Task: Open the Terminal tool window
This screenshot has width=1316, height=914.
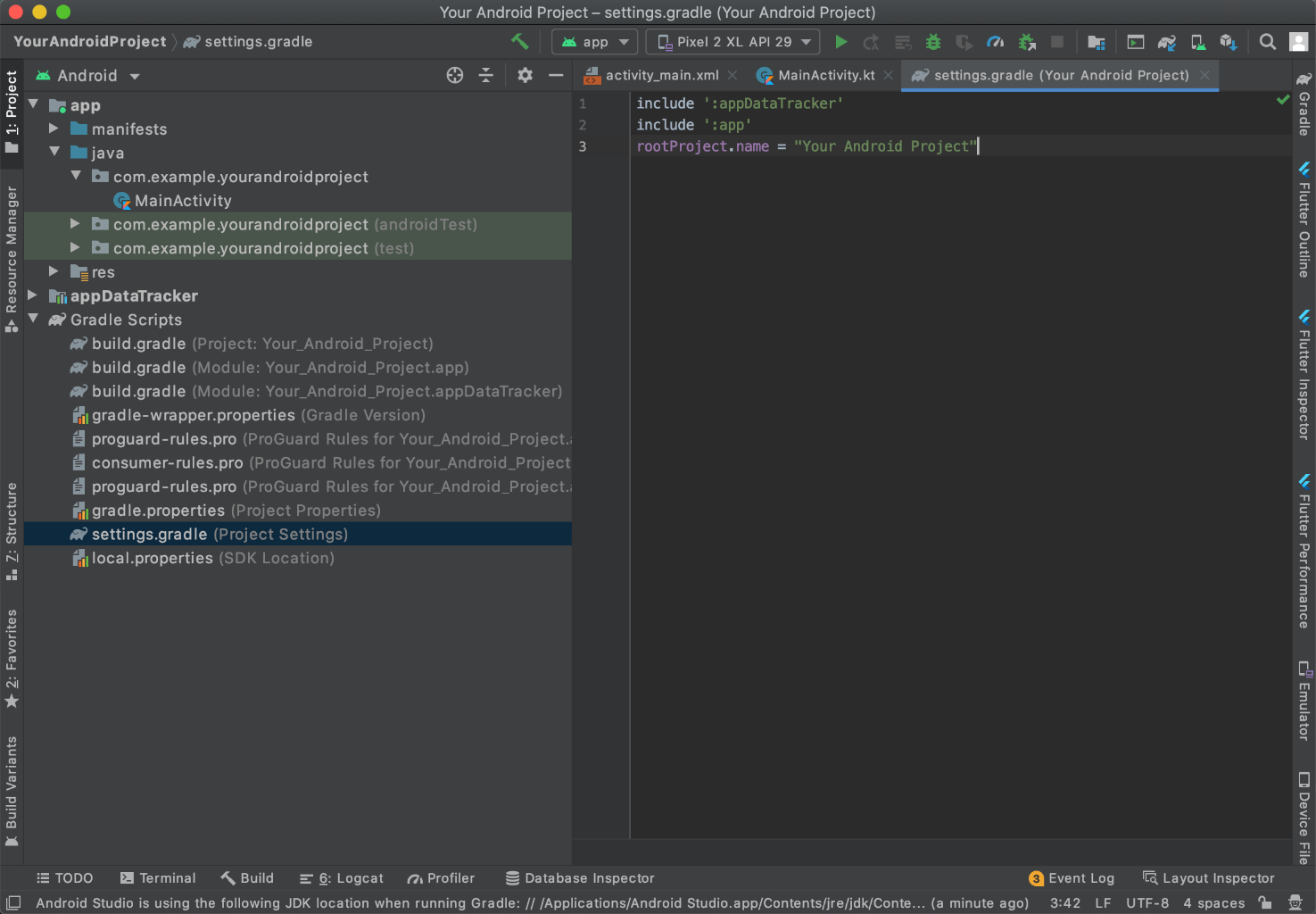Action: tap(158, 878)
